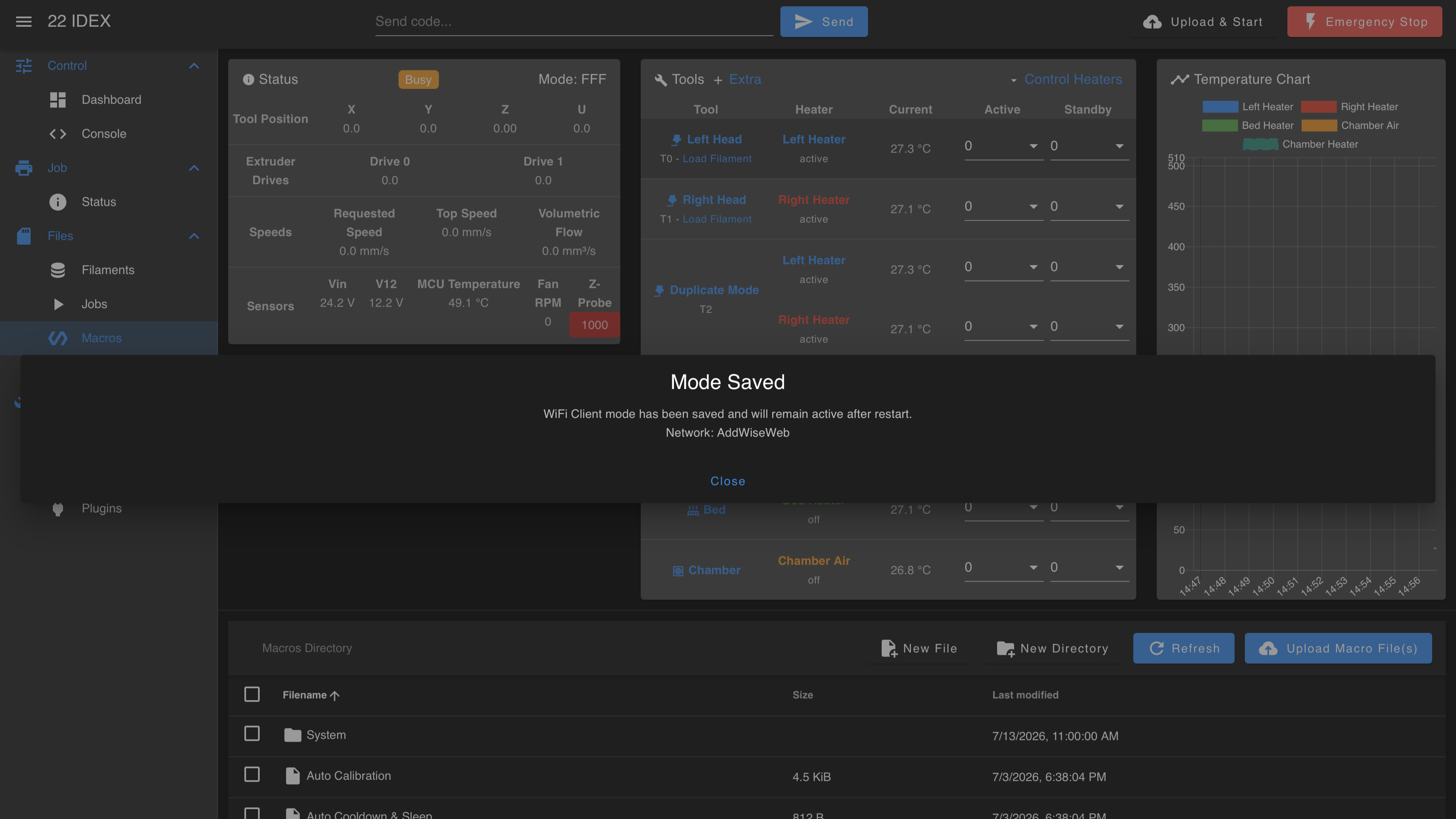Click Load Filament link for T1
Viewport: 1456px width, 819px height.
point(717,219)
